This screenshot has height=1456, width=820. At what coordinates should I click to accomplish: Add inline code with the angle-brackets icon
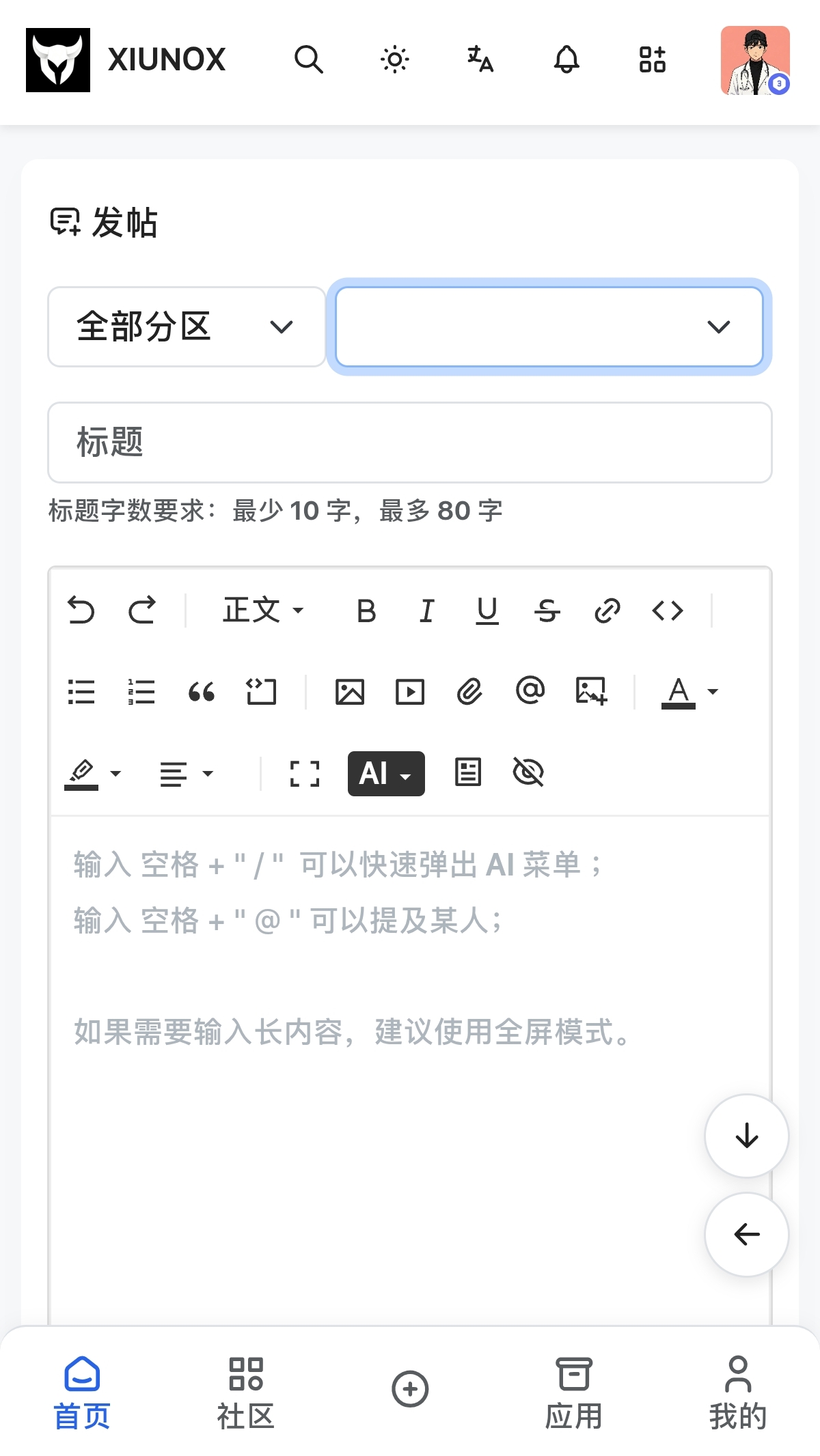[668, 611]
